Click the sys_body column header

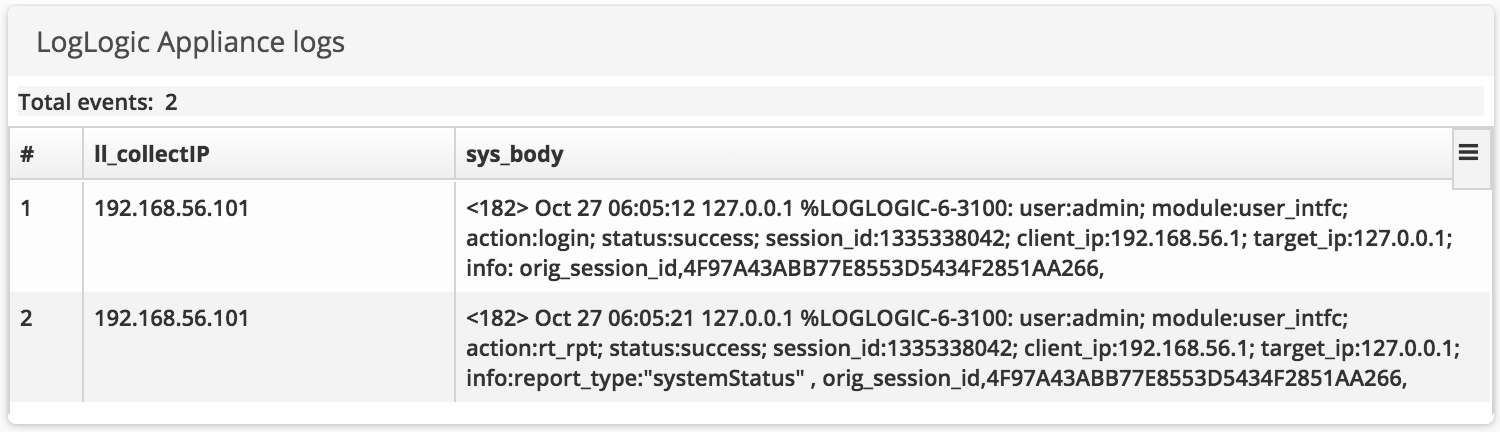515,155
